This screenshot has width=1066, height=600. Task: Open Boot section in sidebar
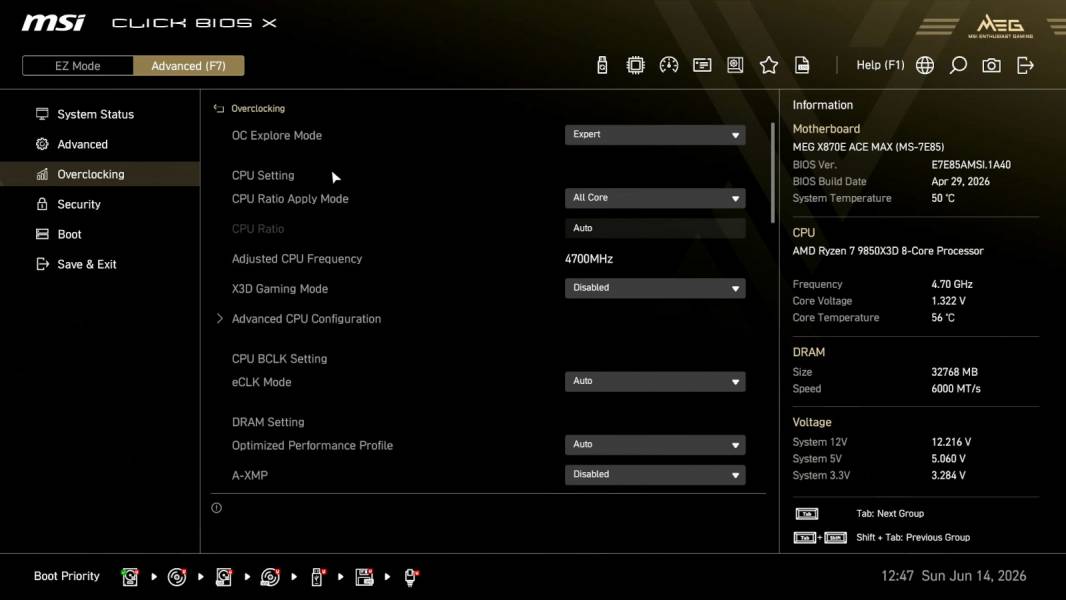point(69,234)
